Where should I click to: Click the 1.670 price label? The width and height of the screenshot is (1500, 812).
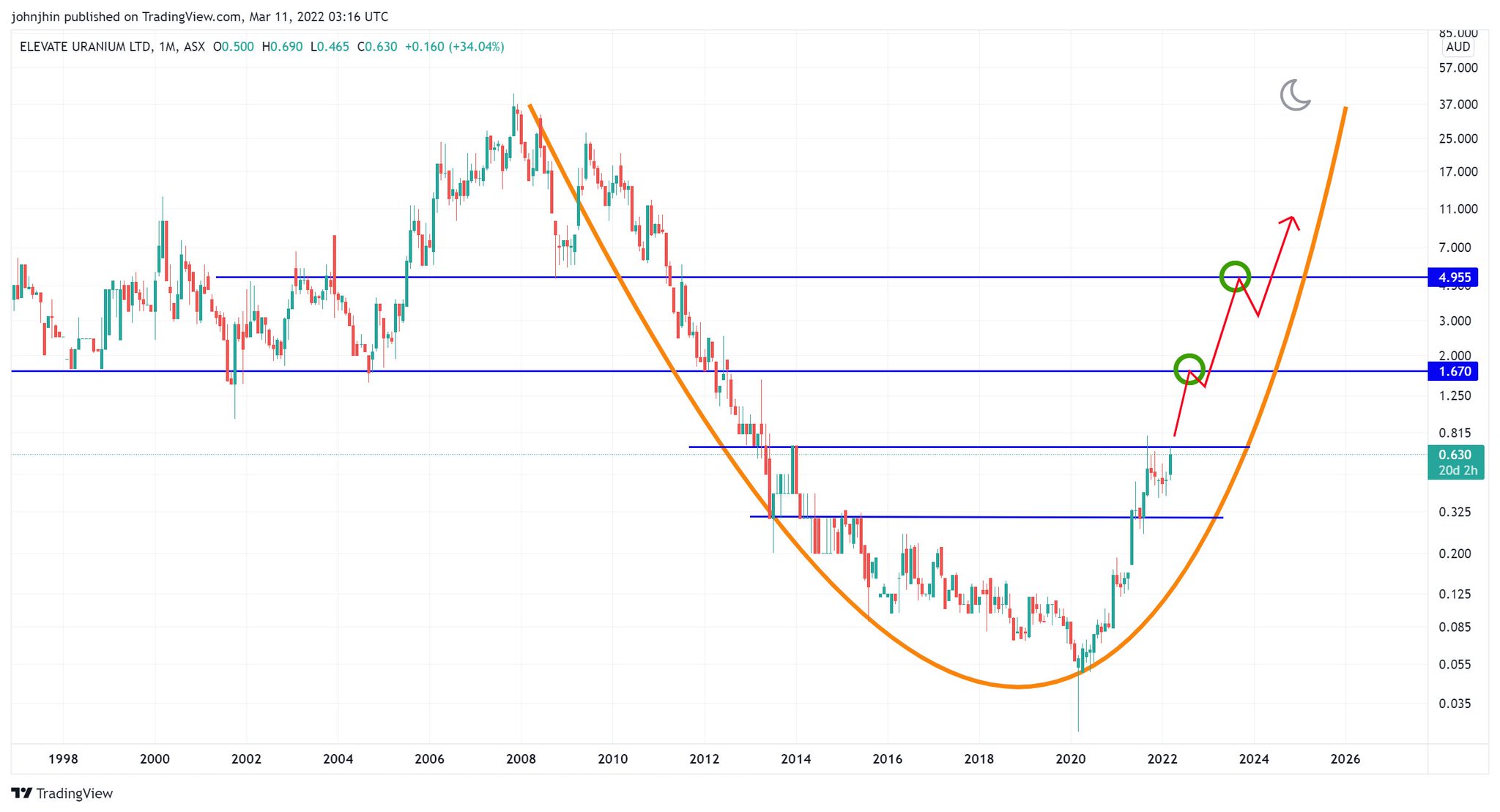[1454, 371]
